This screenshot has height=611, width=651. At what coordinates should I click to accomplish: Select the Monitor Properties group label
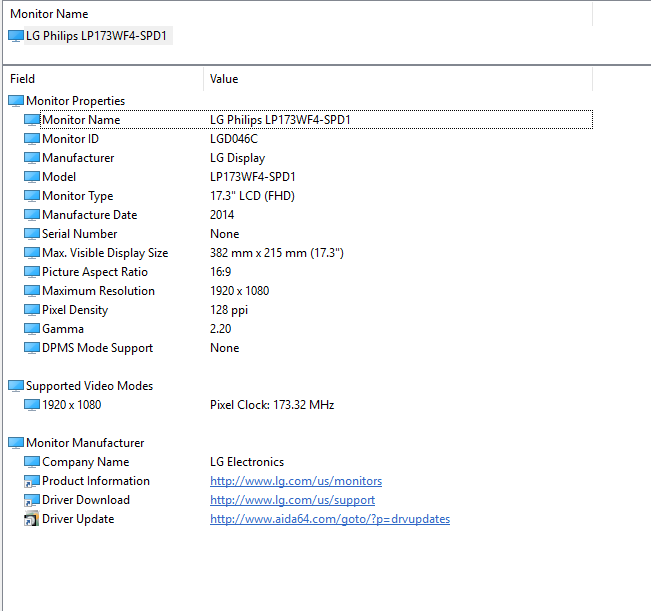pos(76,101)
